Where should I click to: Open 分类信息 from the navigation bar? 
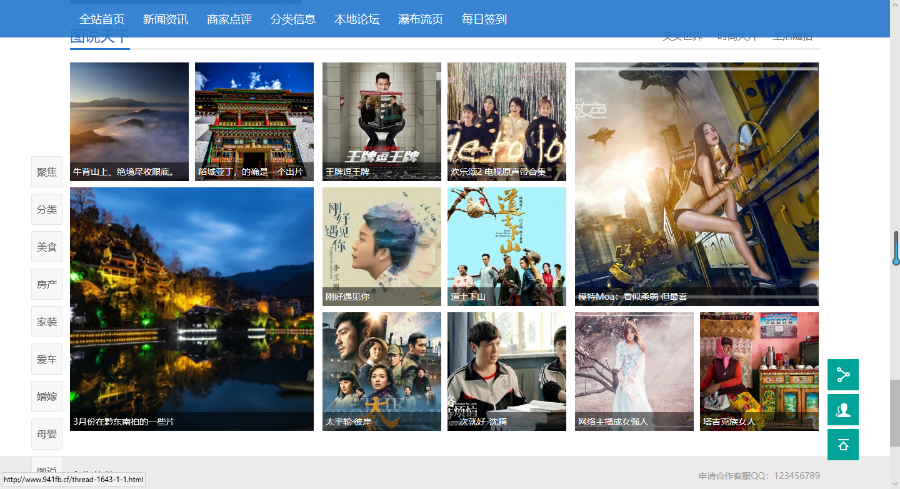(293, 19)
